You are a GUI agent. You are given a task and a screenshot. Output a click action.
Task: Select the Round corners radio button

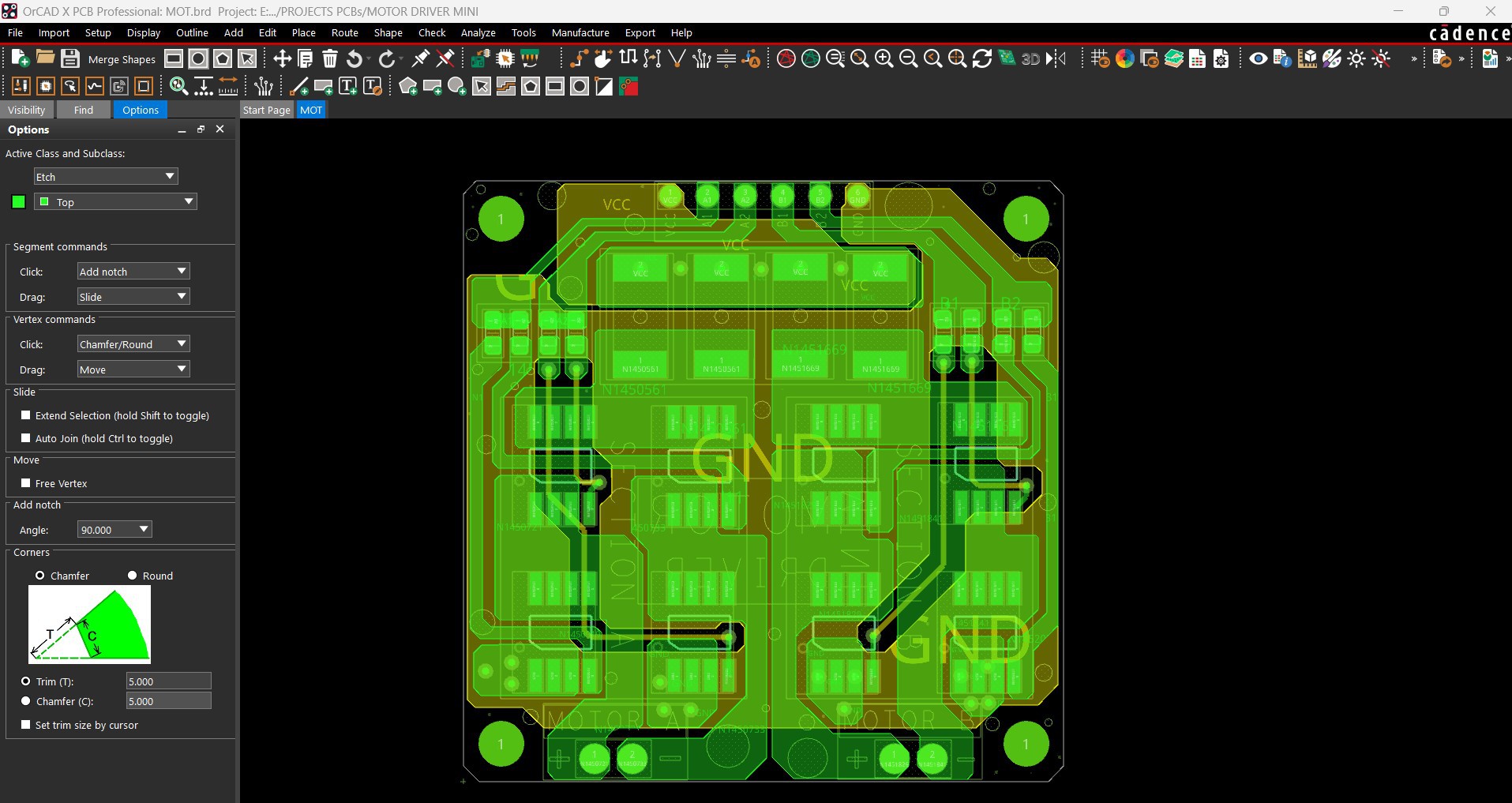[133, 576]
